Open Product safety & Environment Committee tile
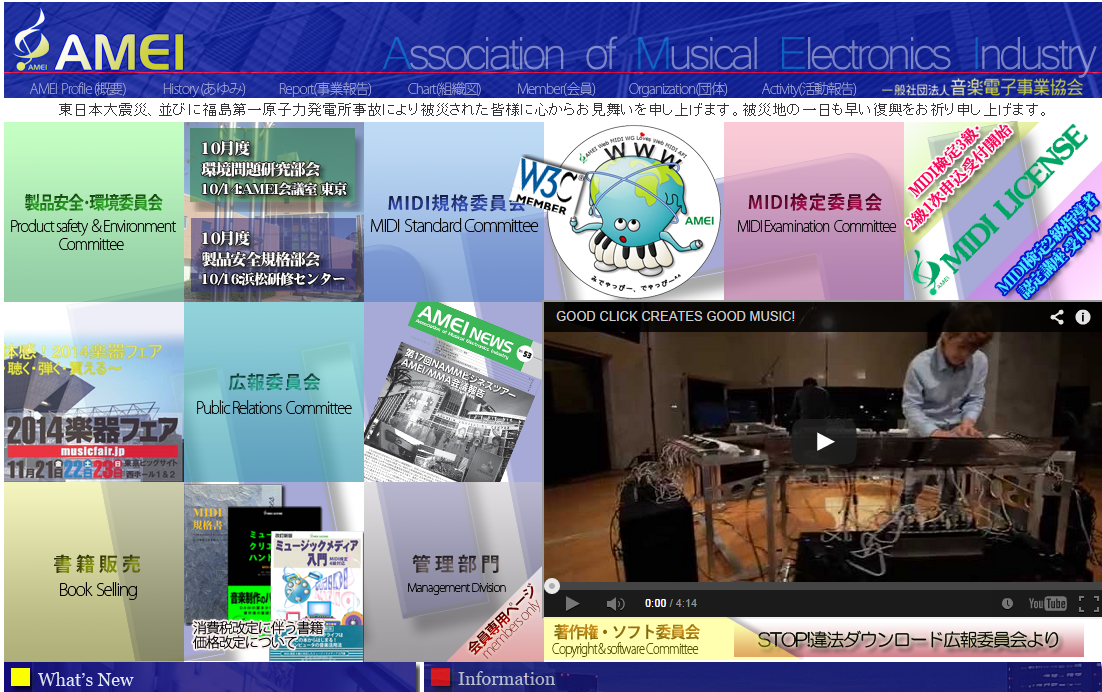 click(x=93, y=212)
